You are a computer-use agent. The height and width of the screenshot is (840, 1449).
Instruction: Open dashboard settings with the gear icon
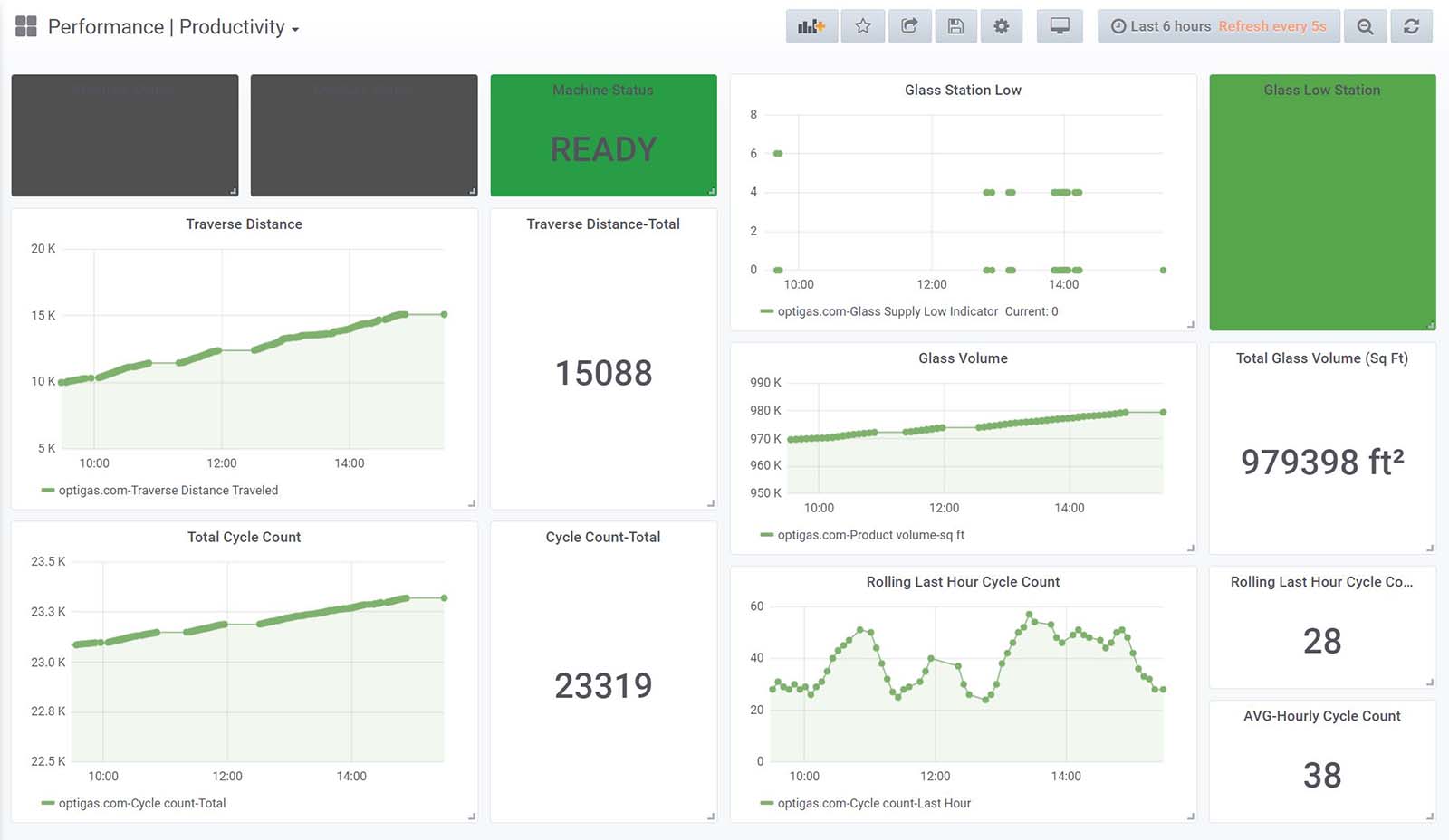tap(1002, 26)
